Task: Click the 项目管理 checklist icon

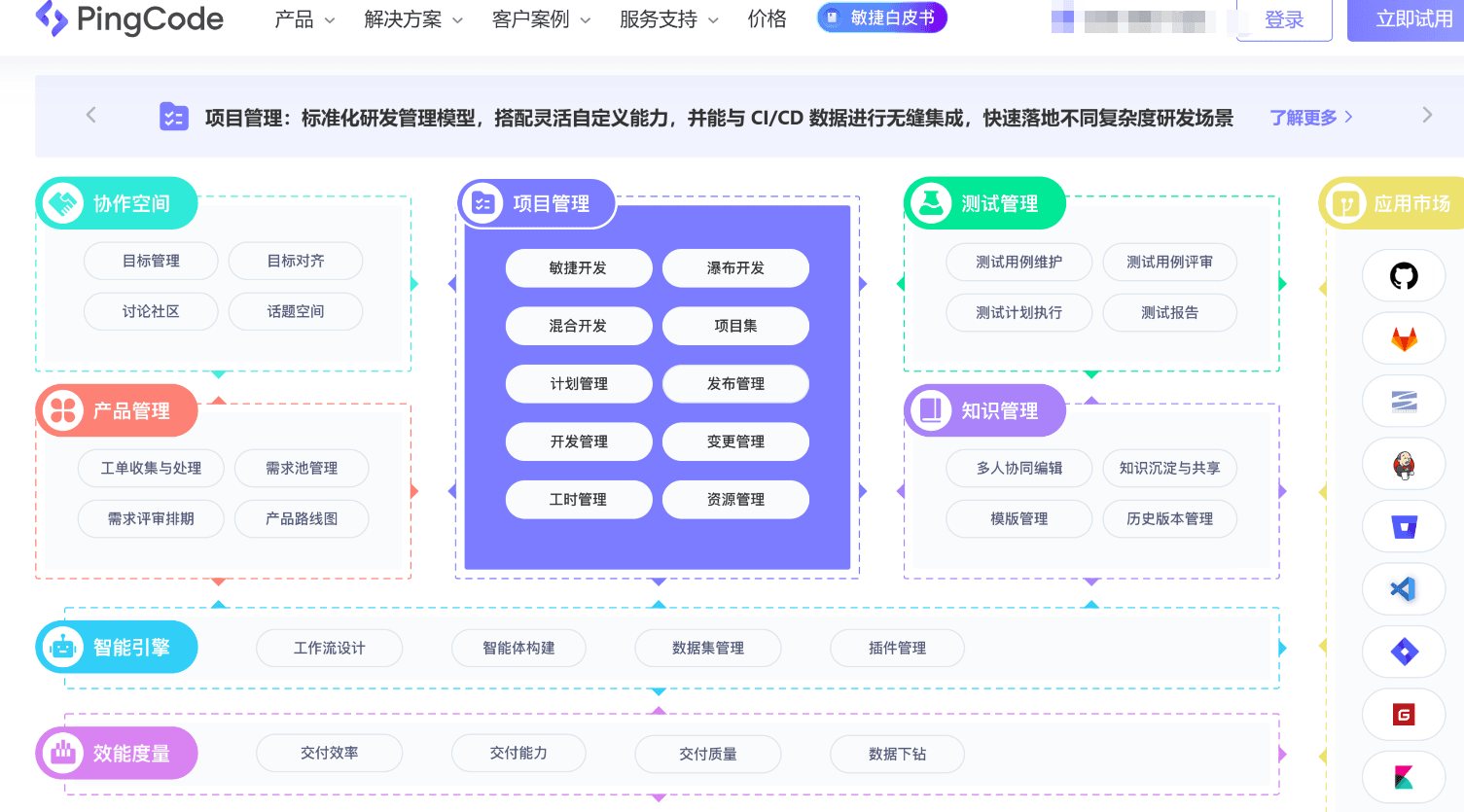Action: coord(483,203)
